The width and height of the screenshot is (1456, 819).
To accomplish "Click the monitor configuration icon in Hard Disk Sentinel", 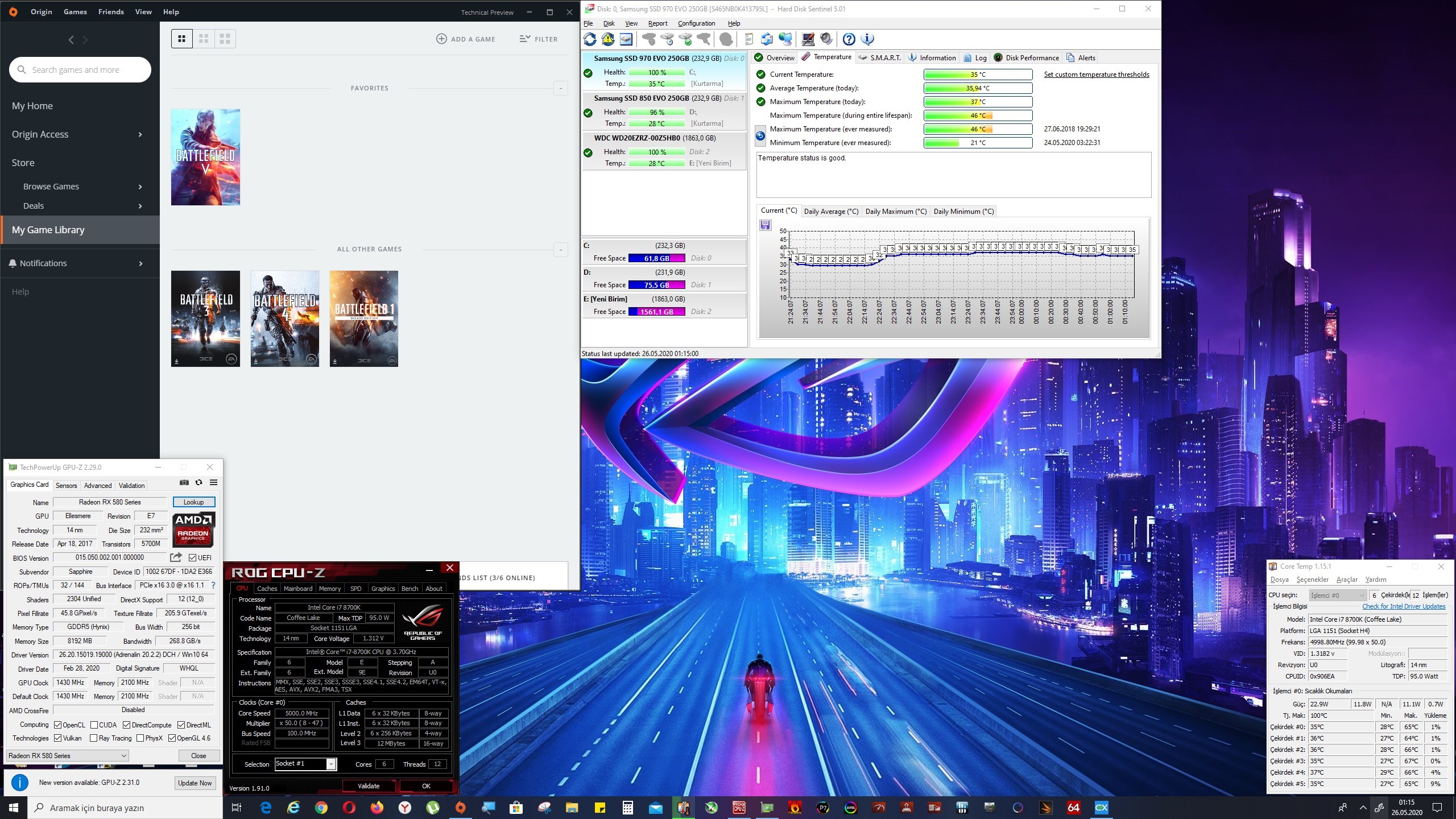I will click(x=808, y=39).
